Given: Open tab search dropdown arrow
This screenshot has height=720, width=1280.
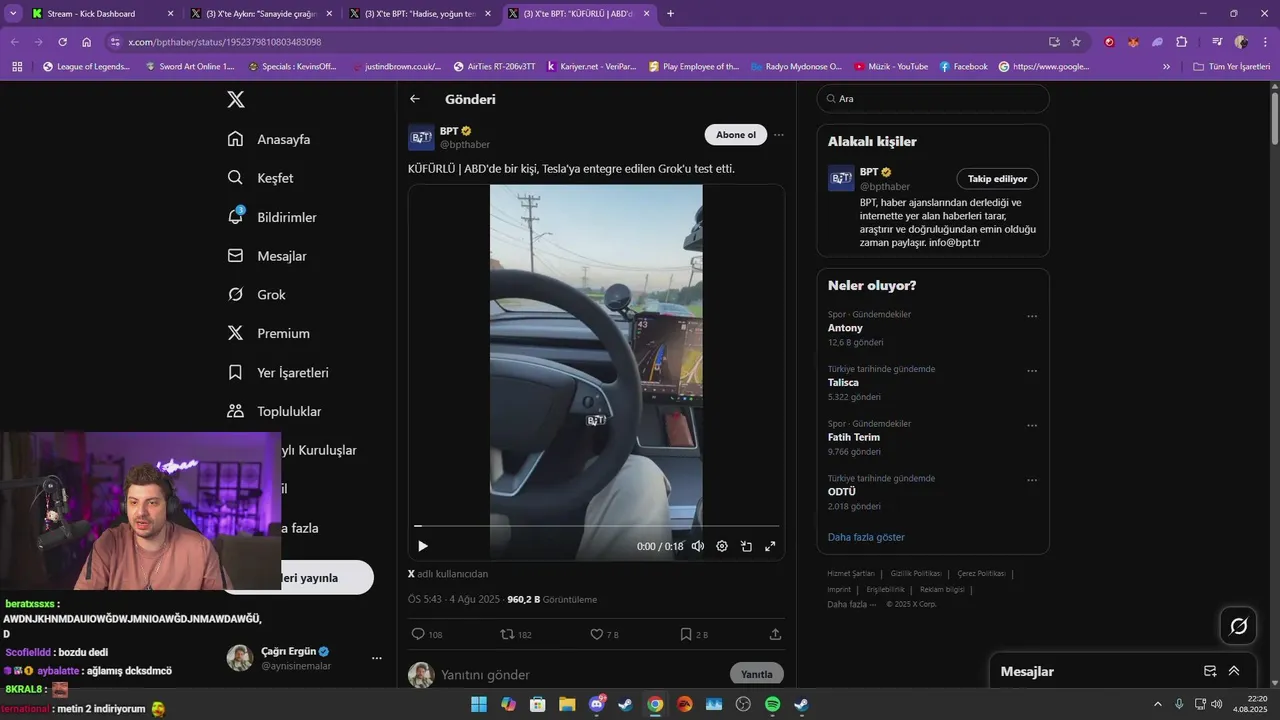Looking at the screenshot, I should (x=12, y=14).
